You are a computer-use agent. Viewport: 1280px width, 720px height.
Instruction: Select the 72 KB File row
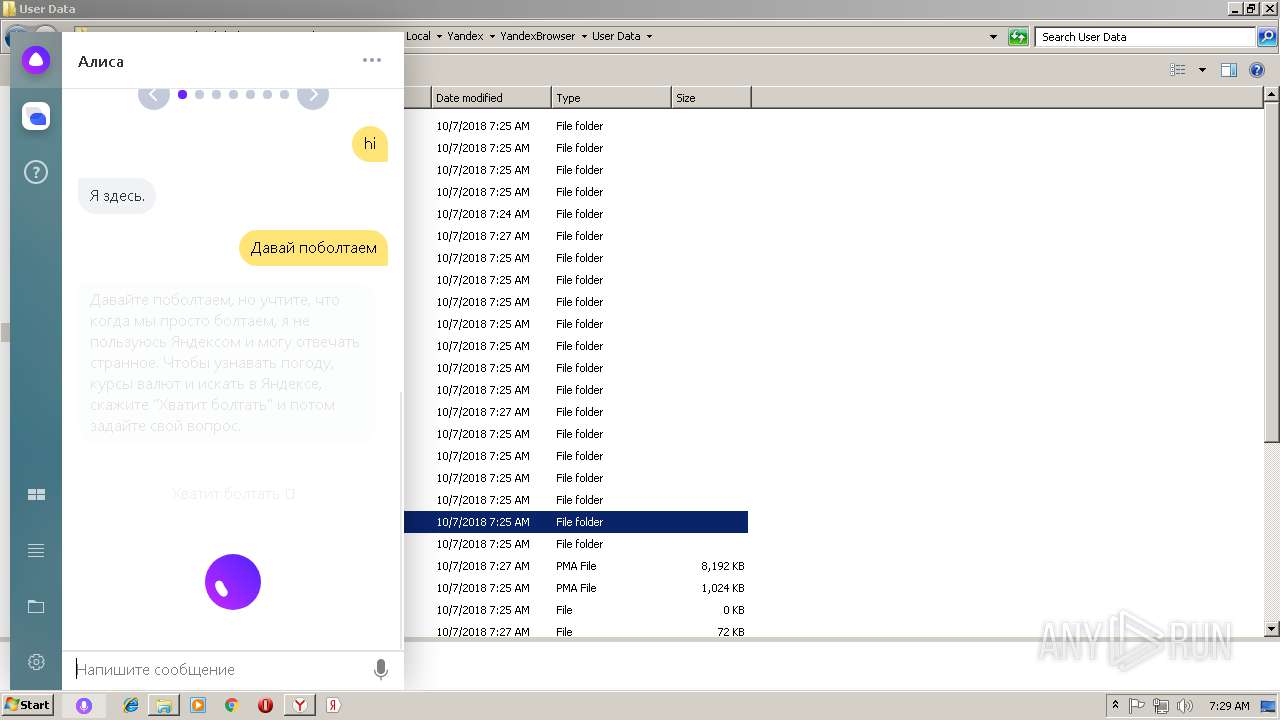(x=576, y=631)
